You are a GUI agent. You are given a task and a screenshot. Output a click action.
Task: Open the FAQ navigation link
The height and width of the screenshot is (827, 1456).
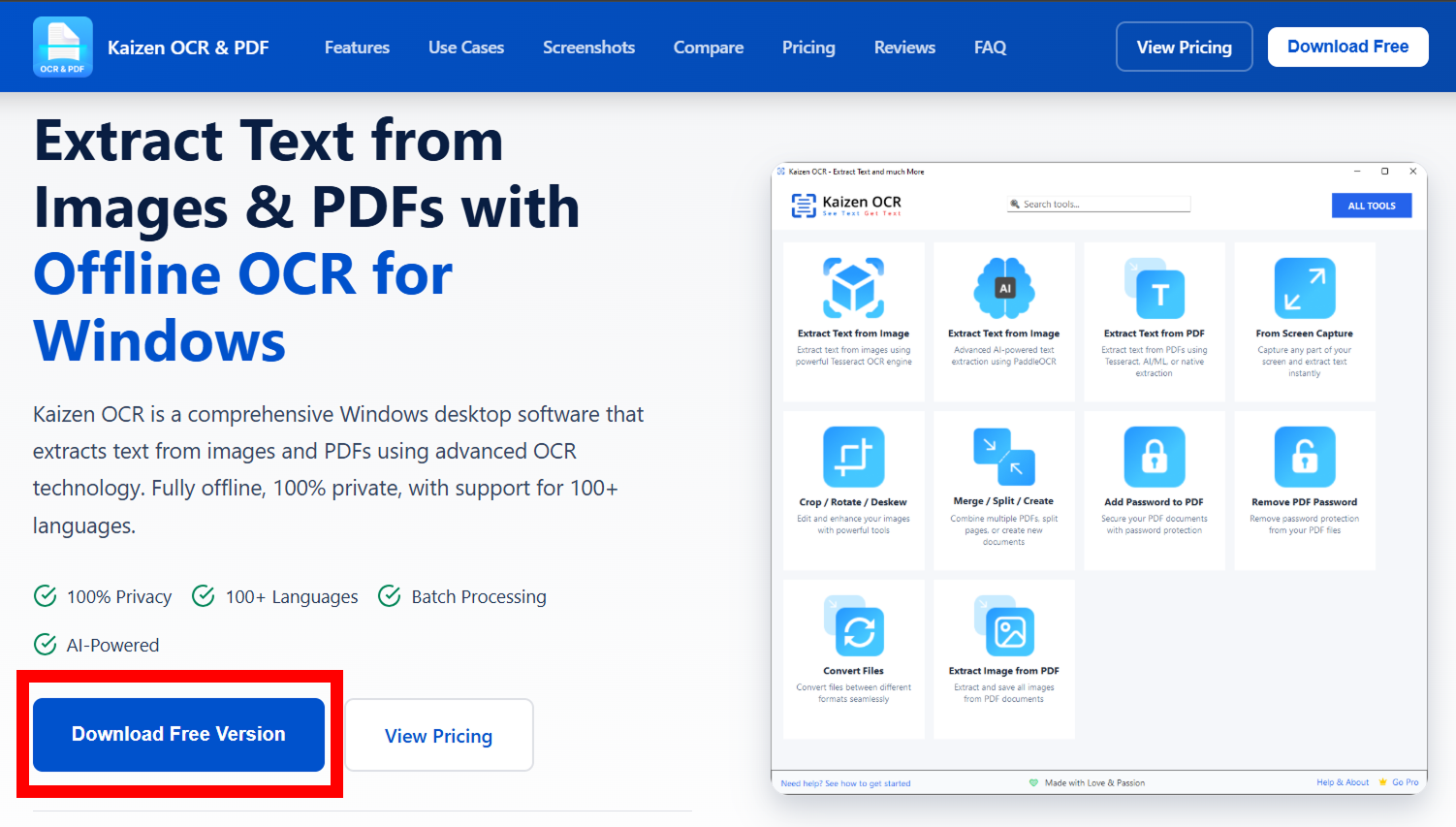[990, 48]
